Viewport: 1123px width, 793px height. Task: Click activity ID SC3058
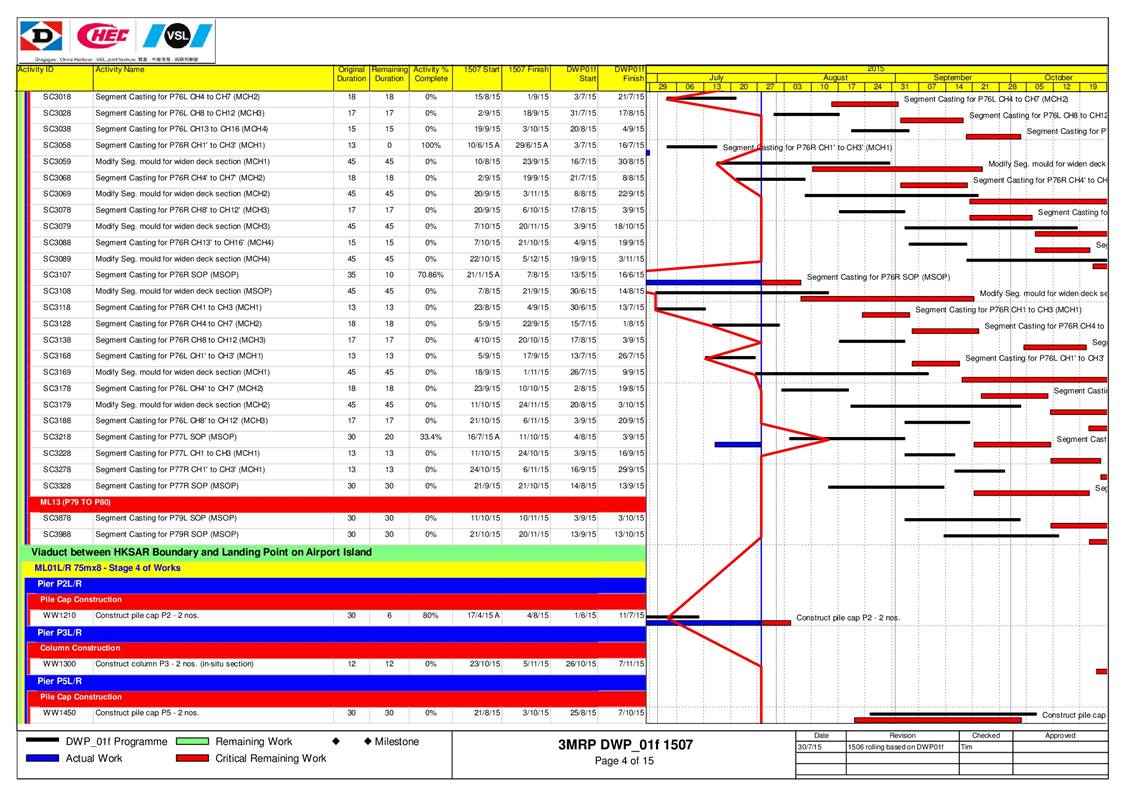57,145
